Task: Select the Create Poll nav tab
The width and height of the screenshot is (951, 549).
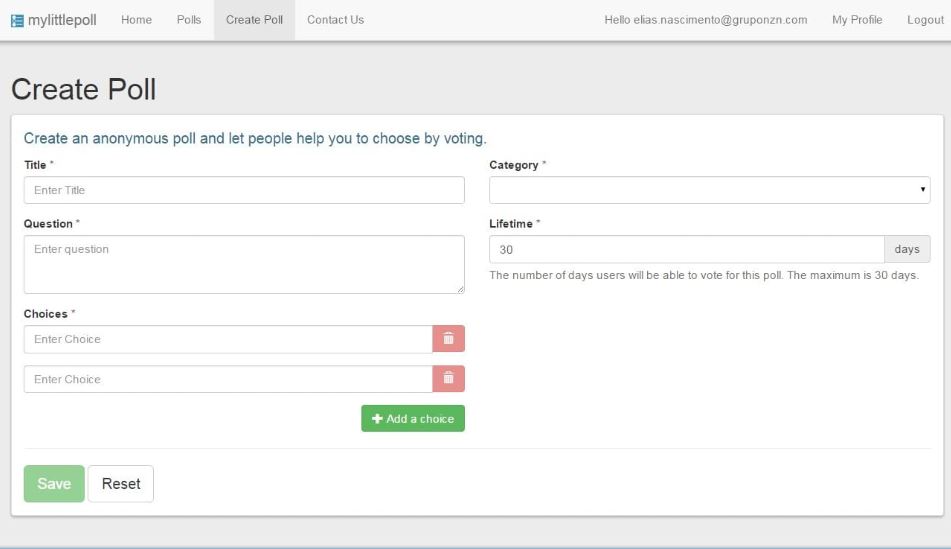Action: coord(254,20)
